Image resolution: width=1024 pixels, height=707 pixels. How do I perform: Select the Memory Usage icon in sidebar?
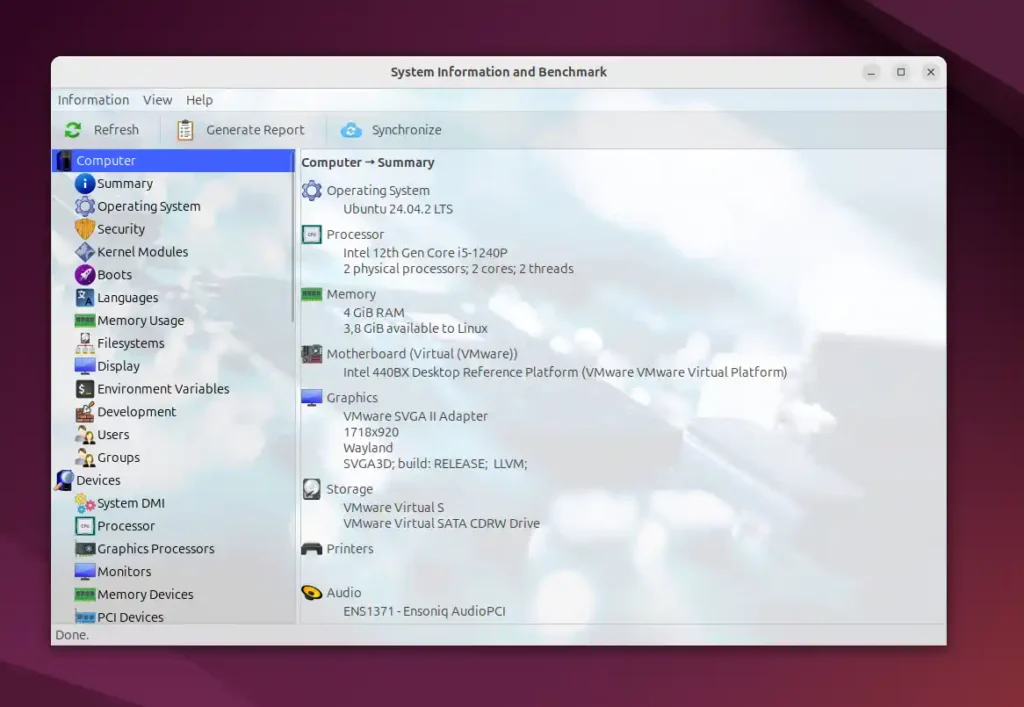tap(85, 321)
